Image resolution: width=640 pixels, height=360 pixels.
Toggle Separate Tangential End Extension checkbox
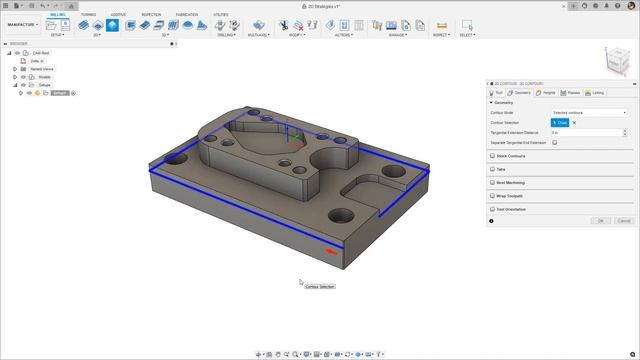point(554,142)
